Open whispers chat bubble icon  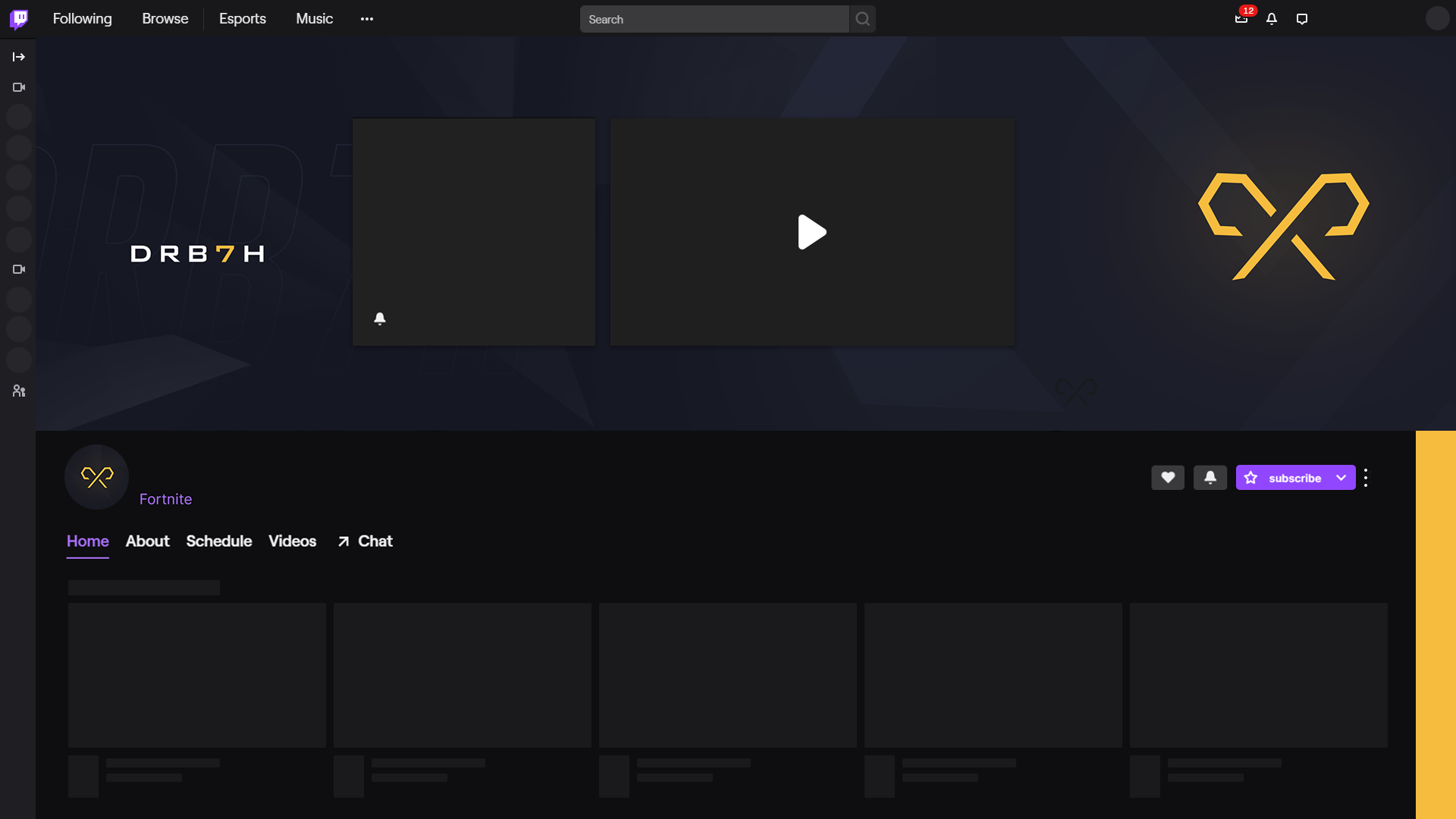(1302, 19)
